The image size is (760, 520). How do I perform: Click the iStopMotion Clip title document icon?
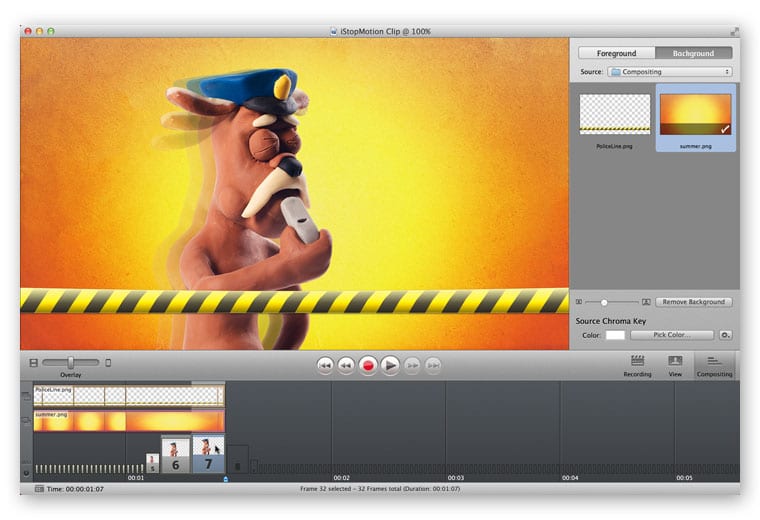pos(333,32)
